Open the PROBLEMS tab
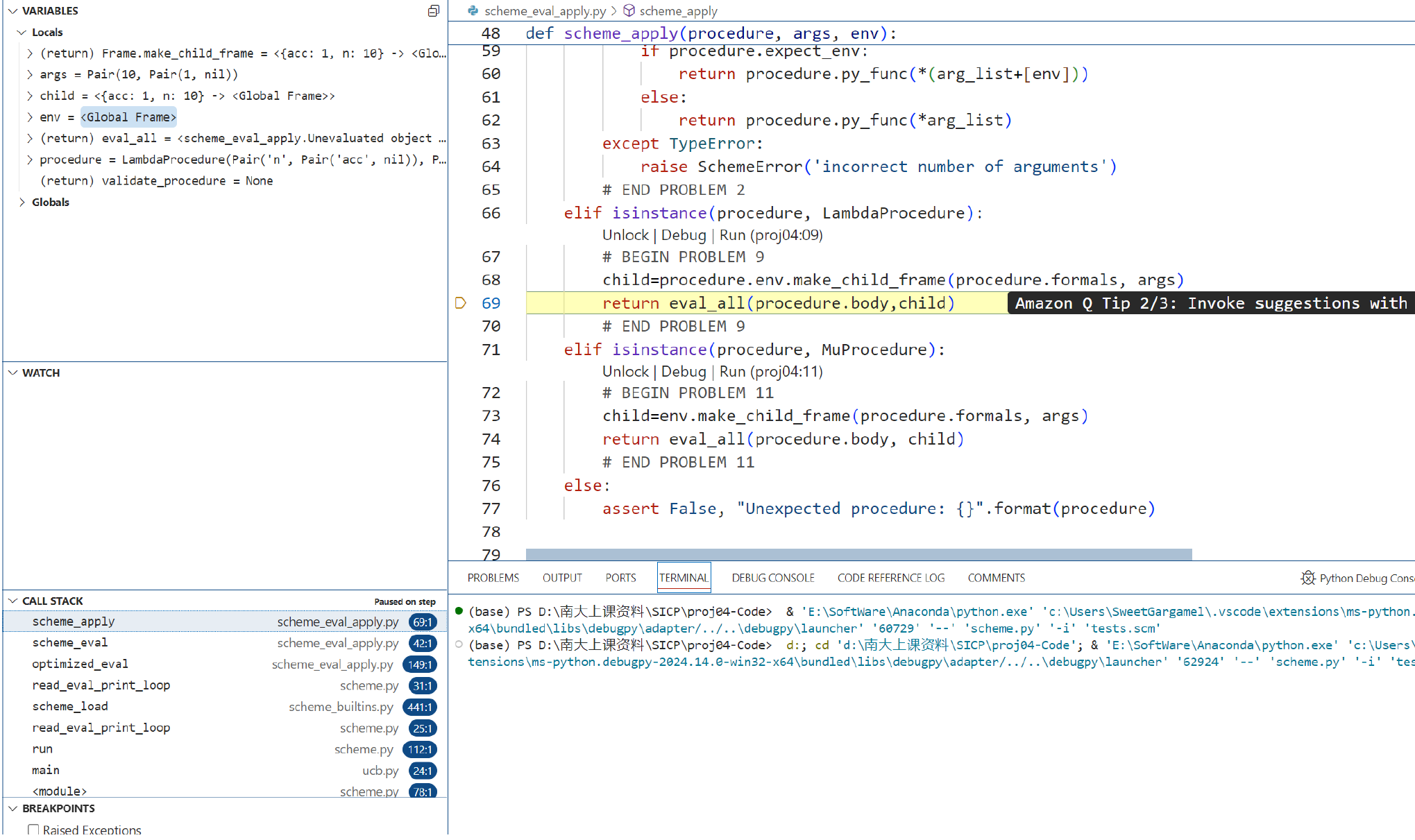 (493, 578)
